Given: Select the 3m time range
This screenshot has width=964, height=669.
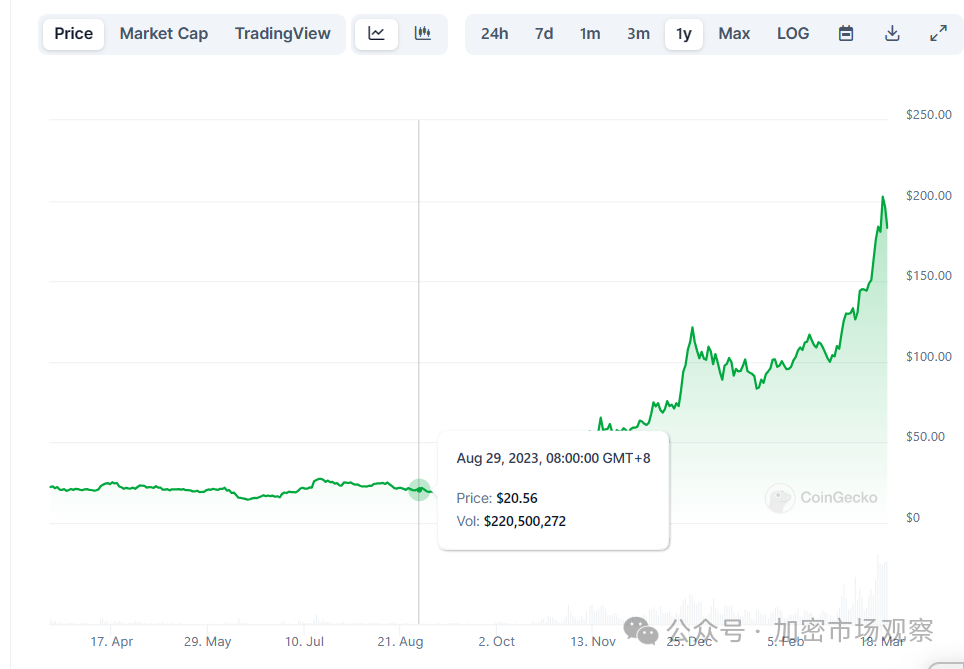Looking at the screenshot, I should (x=638, y=33).
